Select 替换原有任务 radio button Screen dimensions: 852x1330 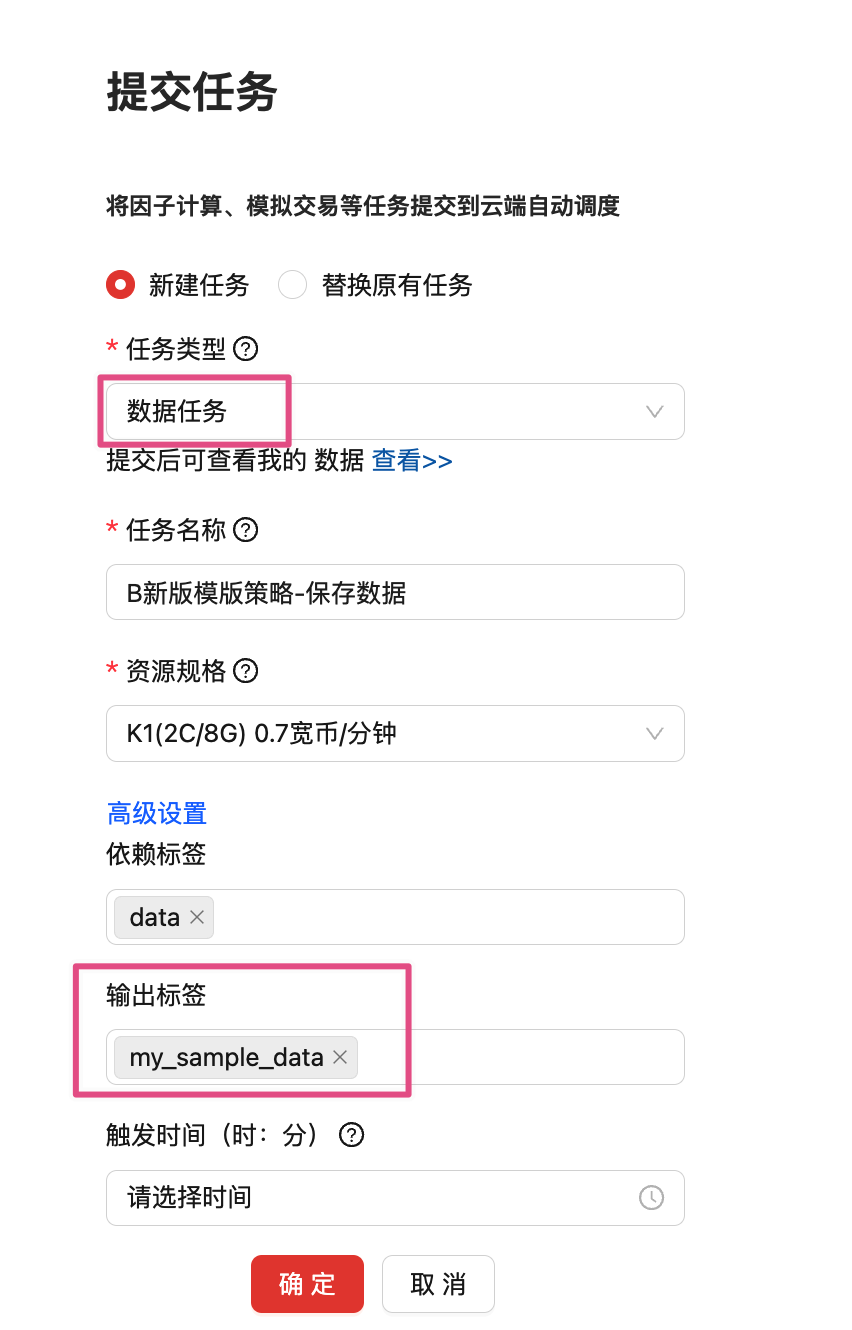pyautogui.click(x=292, y=285)
